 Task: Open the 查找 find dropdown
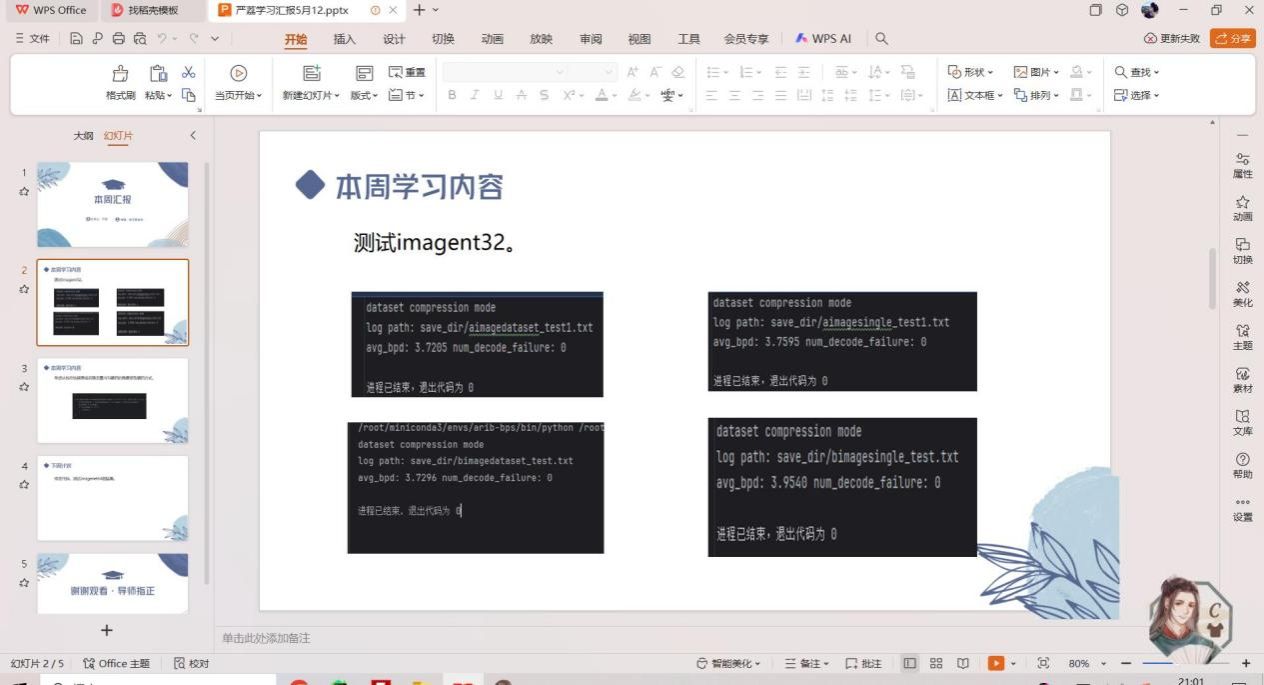click(x=1137, y=72)
